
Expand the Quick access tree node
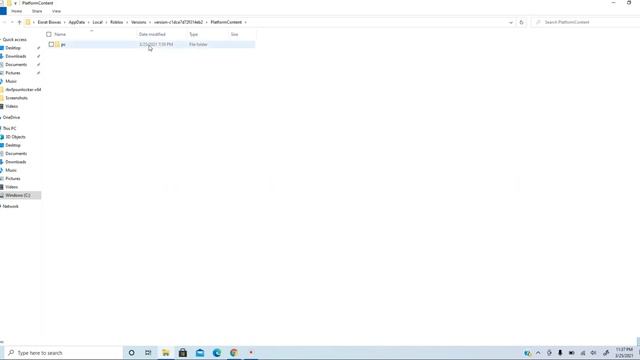coord(1,40)
